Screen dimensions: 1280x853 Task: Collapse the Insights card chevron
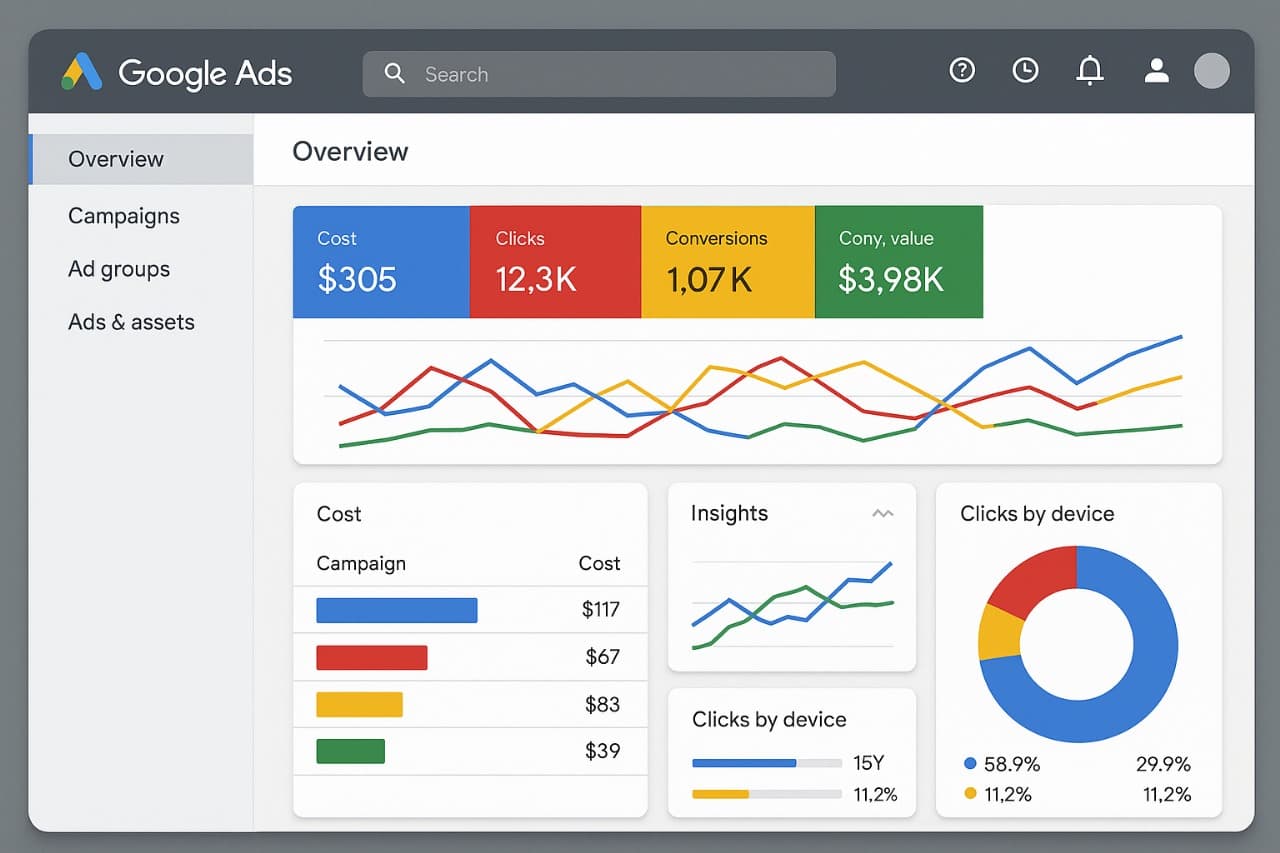882,514
